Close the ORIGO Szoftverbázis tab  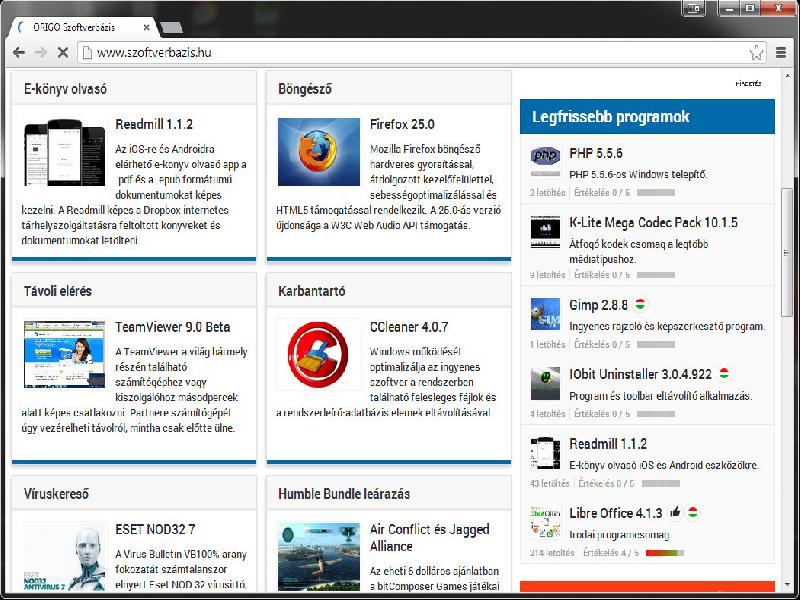[x=146, y=28]
